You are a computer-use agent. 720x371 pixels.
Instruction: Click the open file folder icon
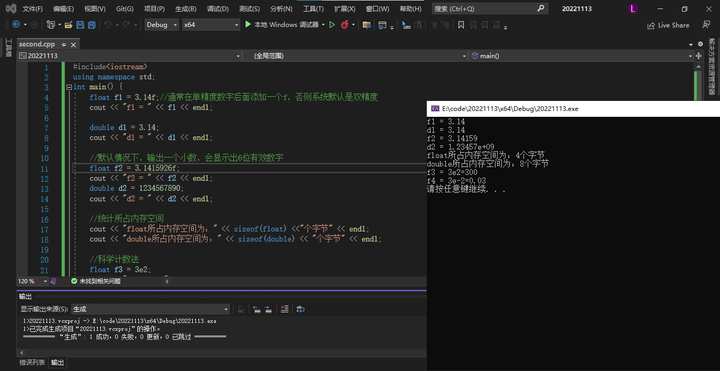[x=68, y=25]
